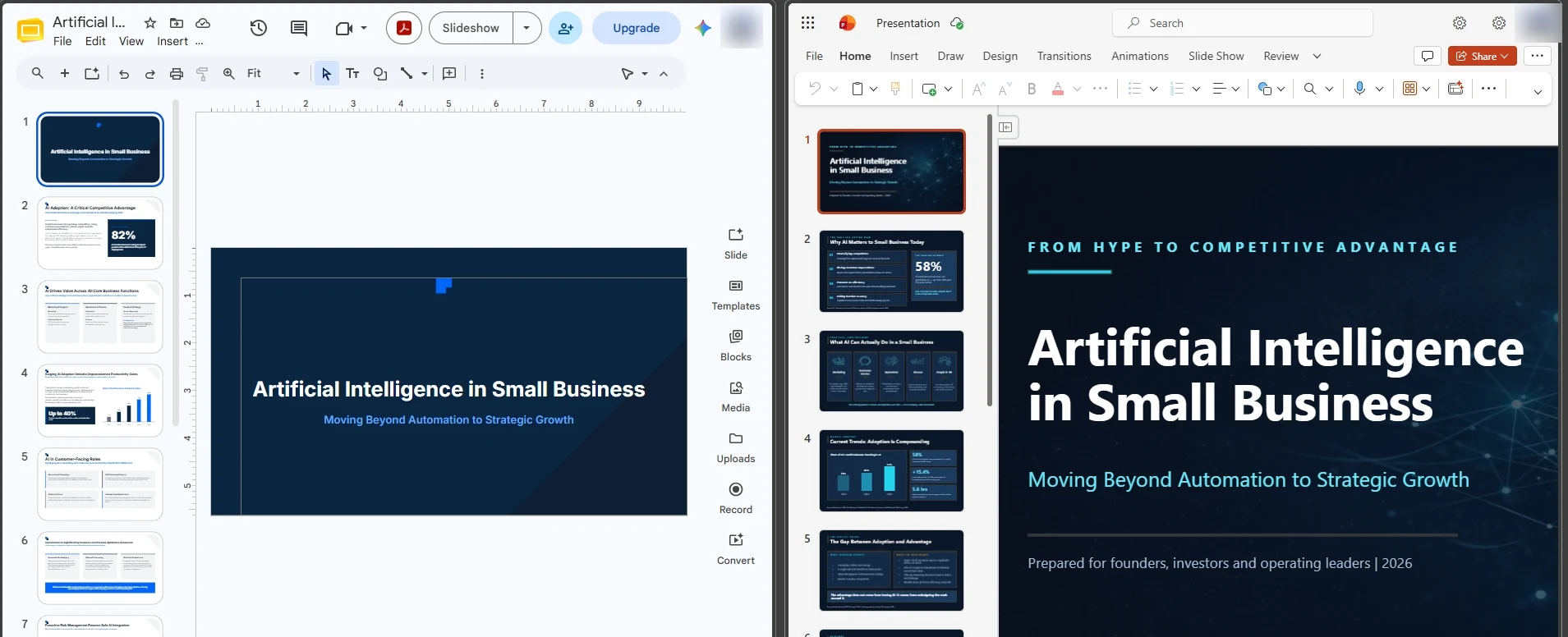Viewport: 1568px width, 637px height.
Task: Expand numbering dropdown in PowerPoint
Action: click(1196, 89)
